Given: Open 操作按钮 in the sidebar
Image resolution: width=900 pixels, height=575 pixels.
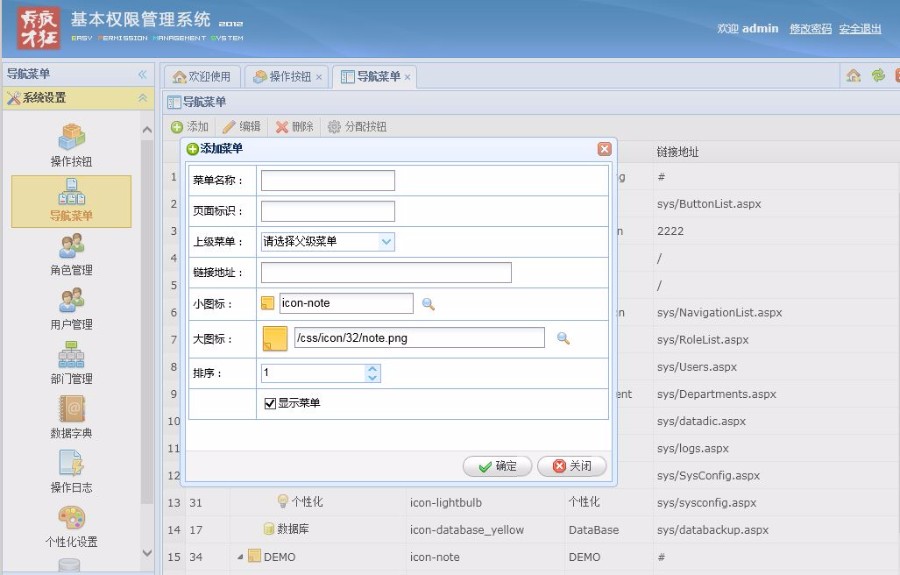Looking at the screenshot, I should 71,145.
